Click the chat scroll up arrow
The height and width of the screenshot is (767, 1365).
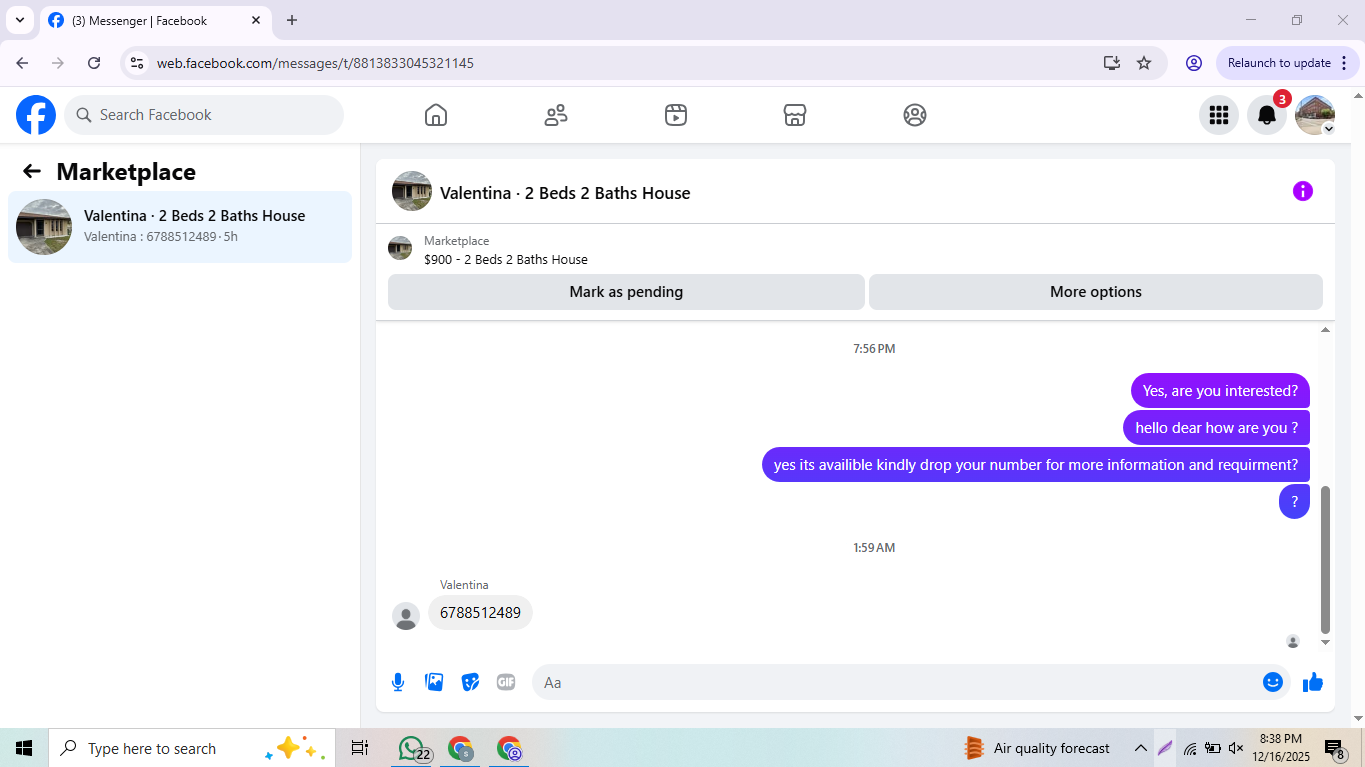(x=1326, y=330)
